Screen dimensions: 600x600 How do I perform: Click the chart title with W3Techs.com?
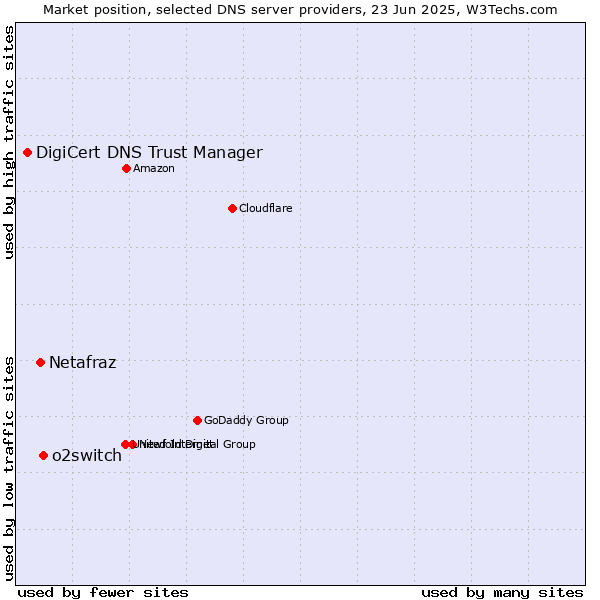300,10
